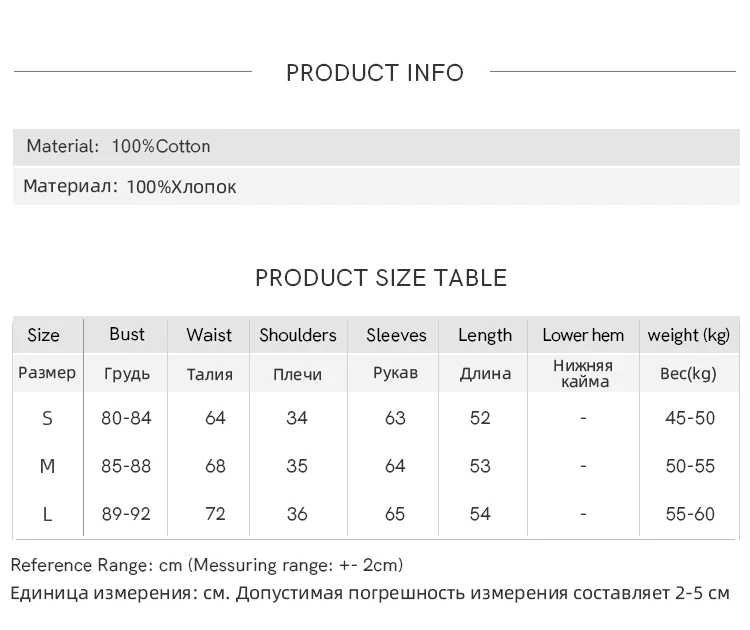Image resolution: width=750 pixels, height=630 pixels.
Task: Click the Нижняя кайма subheader cell
Action: tap(583, 373)
